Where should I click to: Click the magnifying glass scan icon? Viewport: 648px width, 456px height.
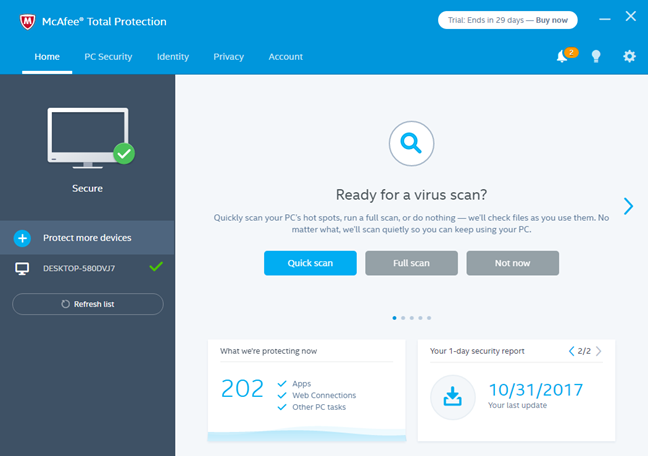(411, 143)
